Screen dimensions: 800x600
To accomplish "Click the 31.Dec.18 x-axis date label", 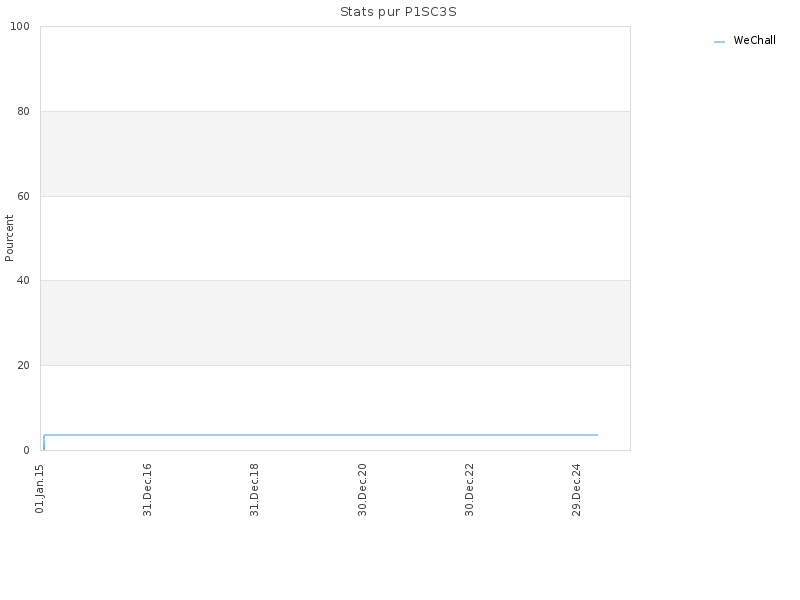I will [x=254, y=490].
